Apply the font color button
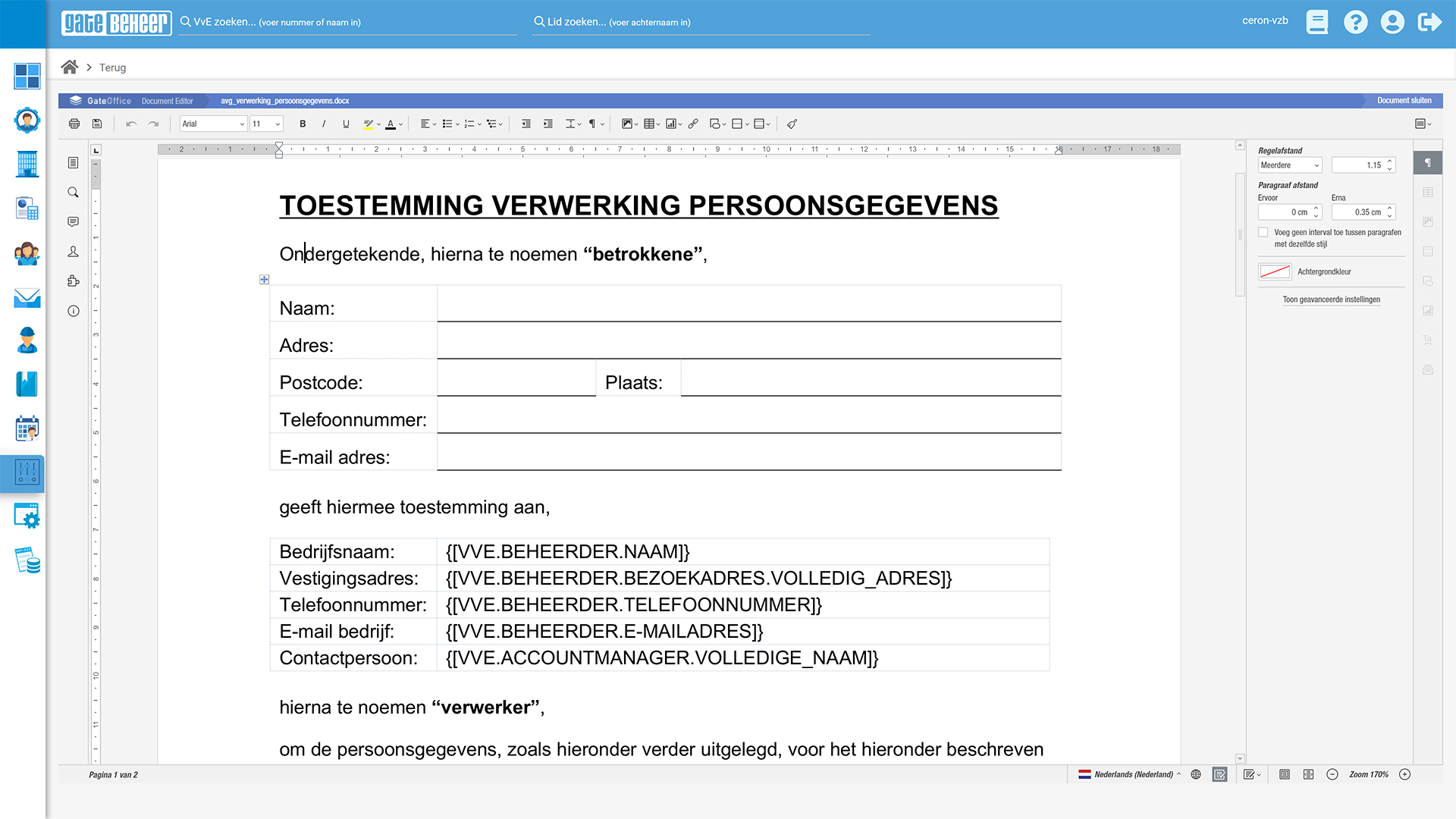The width and height of the screenshot is (1456, 819). tap(391, 124)
